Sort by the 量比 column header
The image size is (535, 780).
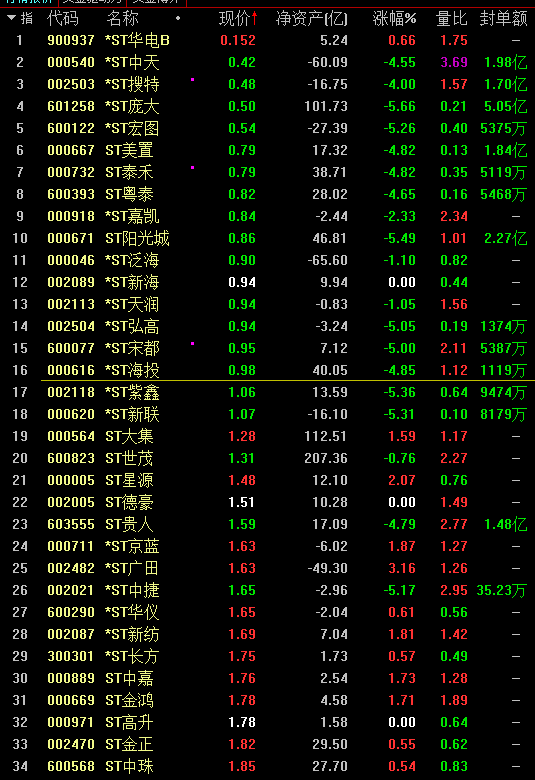point(451,19)
